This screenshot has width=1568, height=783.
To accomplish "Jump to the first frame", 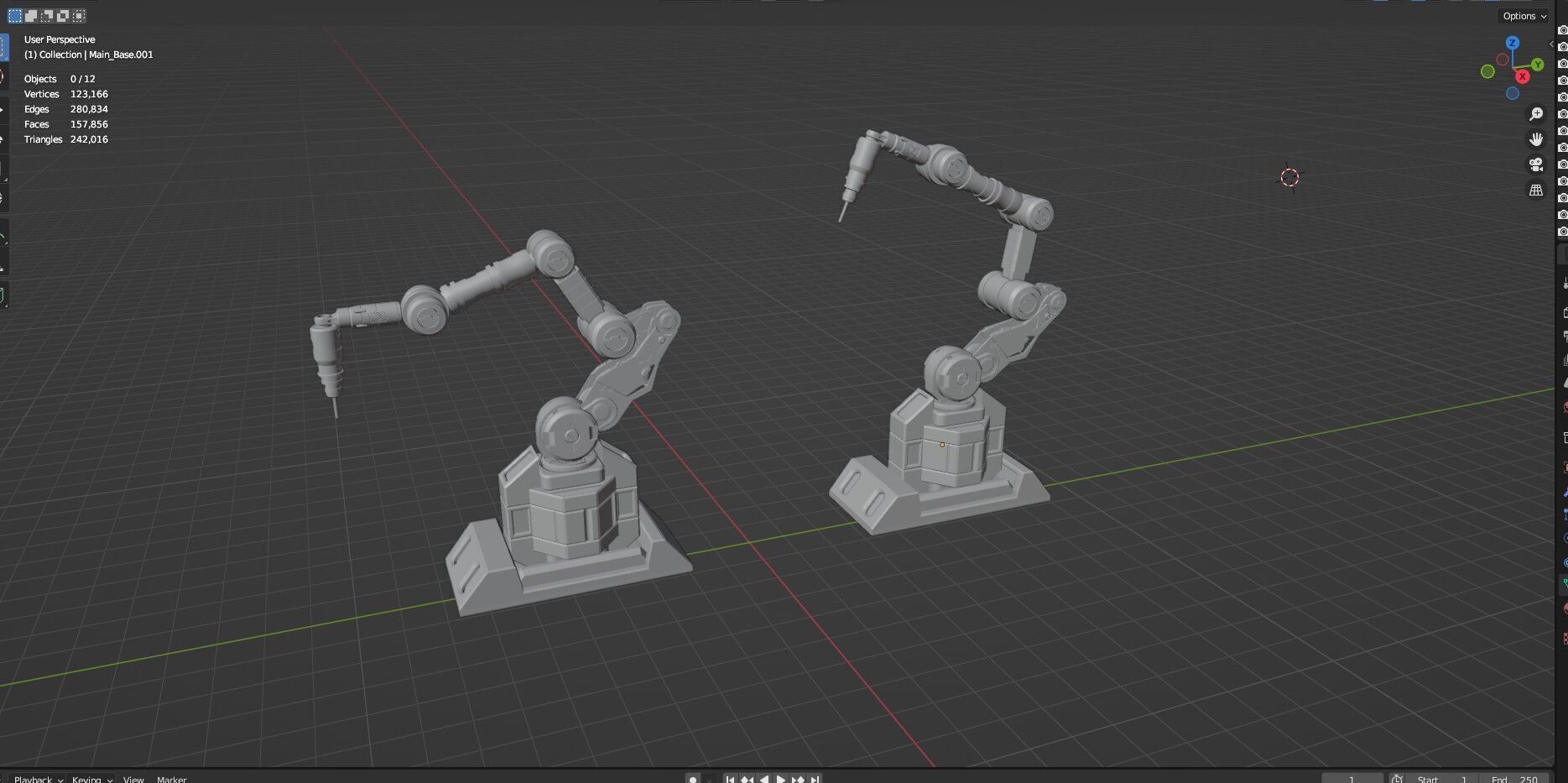I will click(731, 779).
